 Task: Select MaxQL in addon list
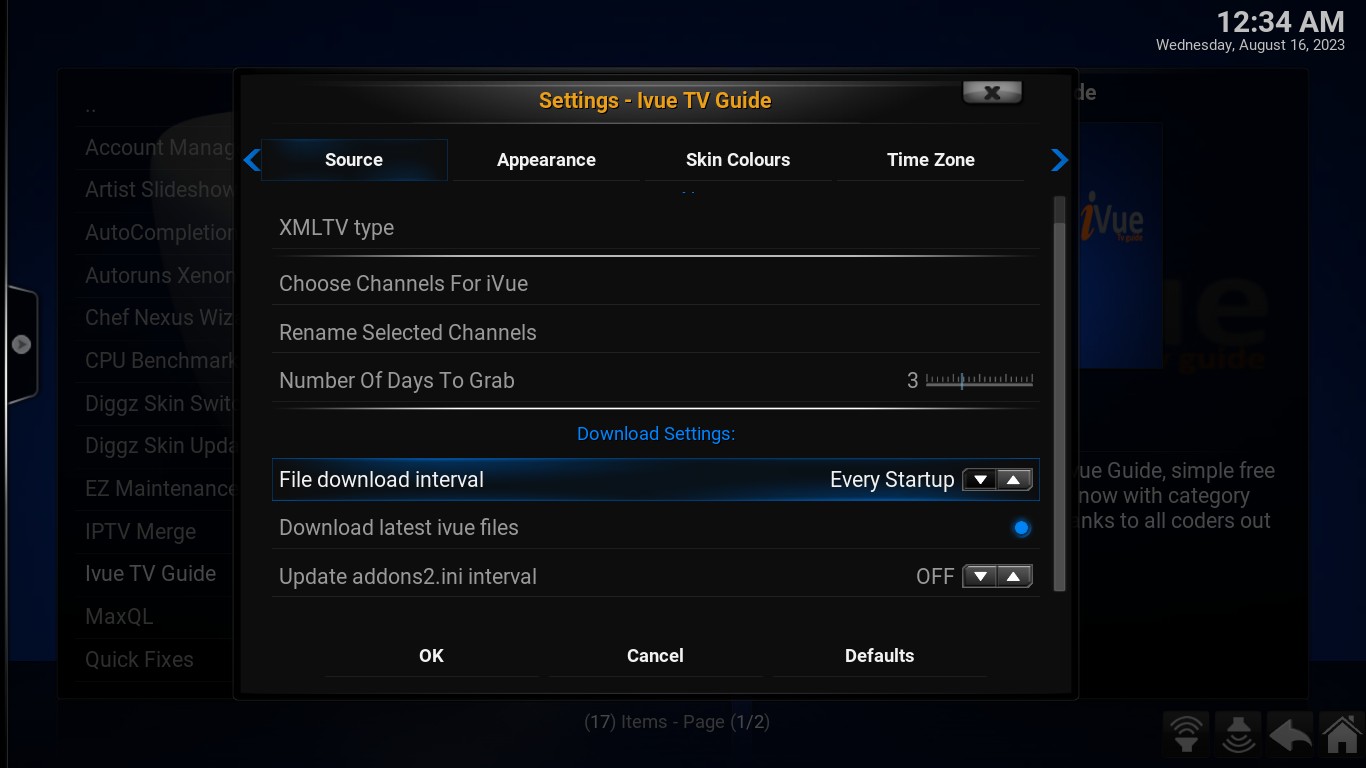click(x=119, y=617)
